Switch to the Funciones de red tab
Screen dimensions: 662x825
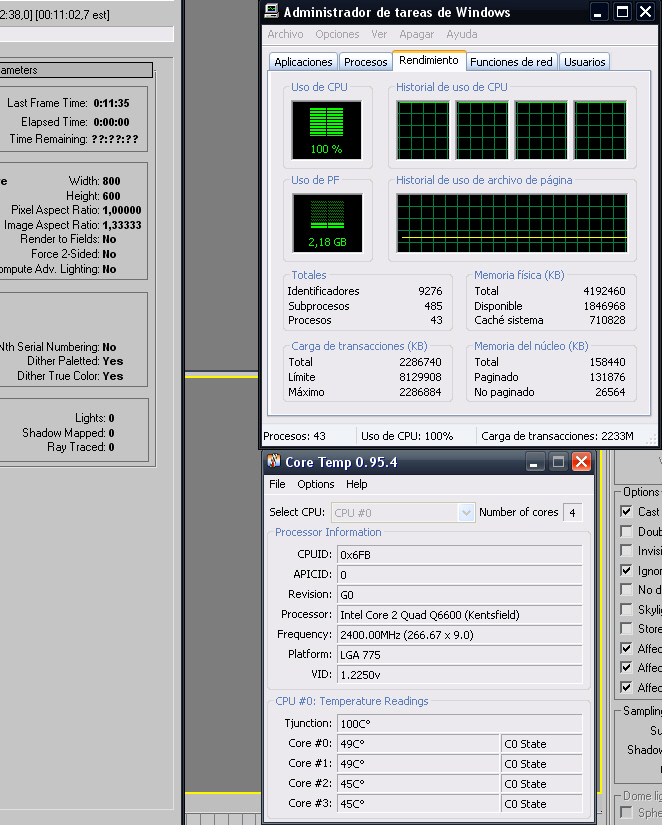(511, 62)
